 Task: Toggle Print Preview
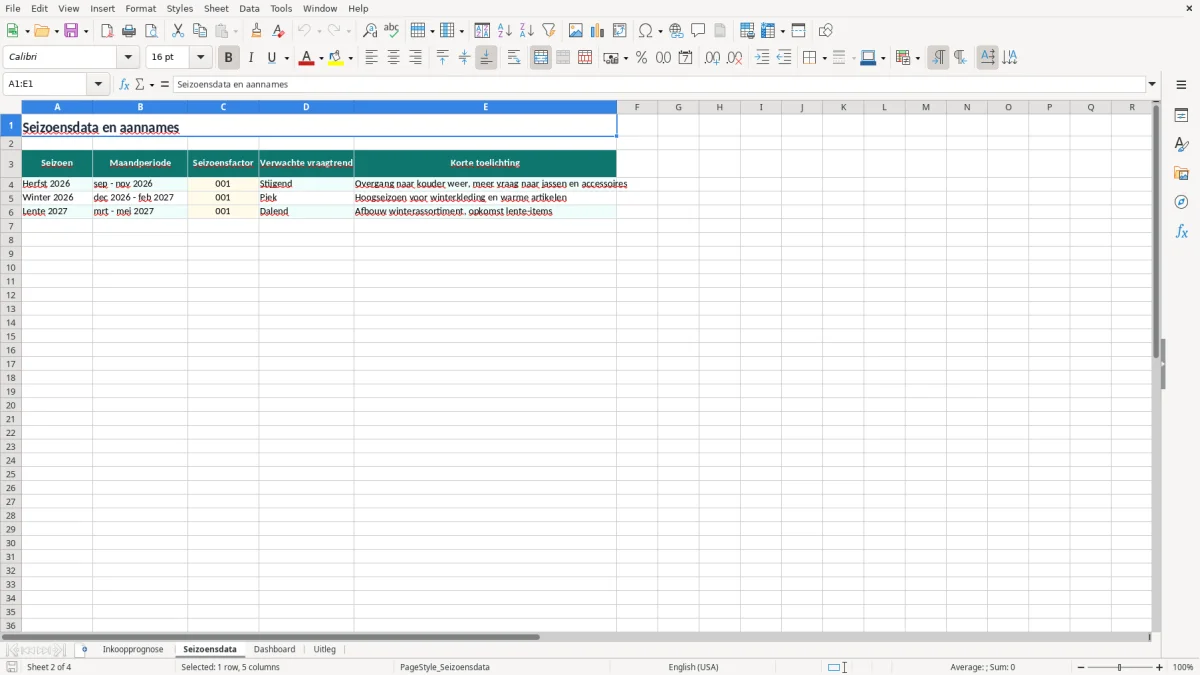[151, 31]
